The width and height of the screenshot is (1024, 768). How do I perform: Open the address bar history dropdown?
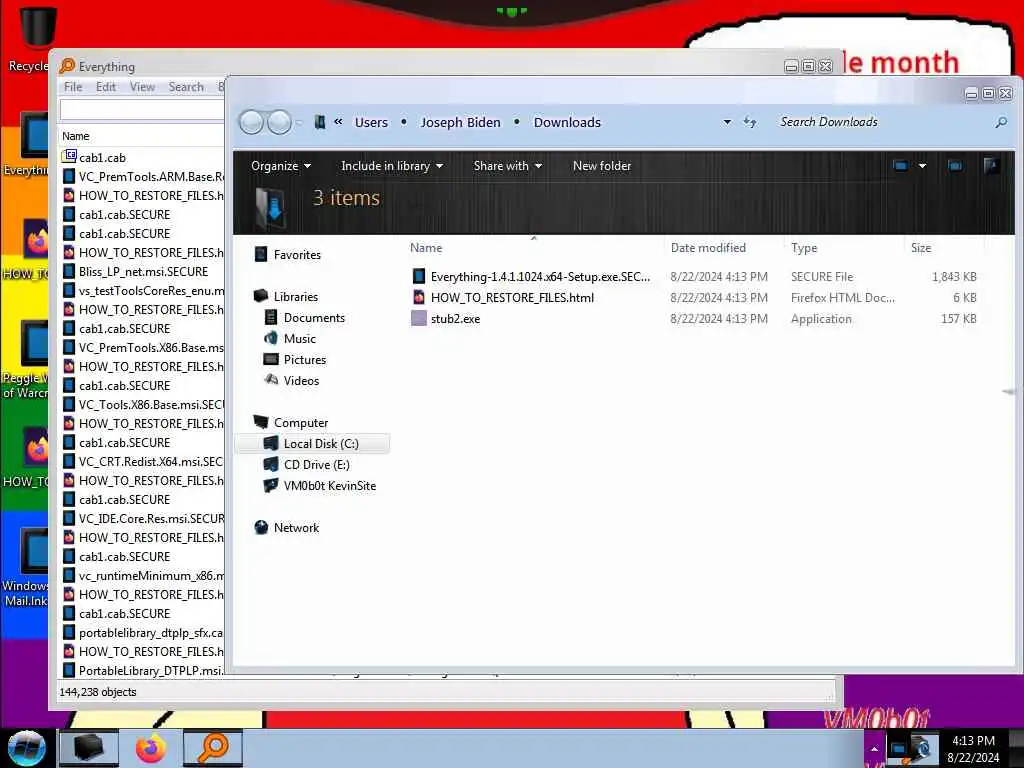click(727, 122)
